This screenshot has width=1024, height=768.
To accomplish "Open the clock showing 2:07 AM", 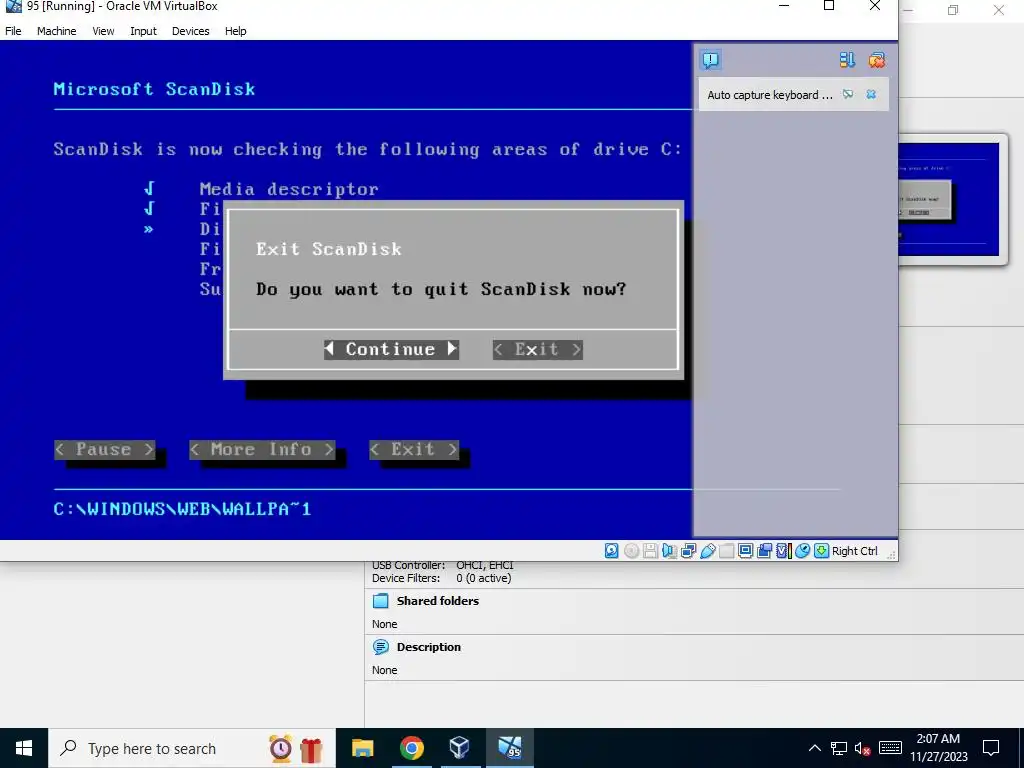I will tap(938, 748).
